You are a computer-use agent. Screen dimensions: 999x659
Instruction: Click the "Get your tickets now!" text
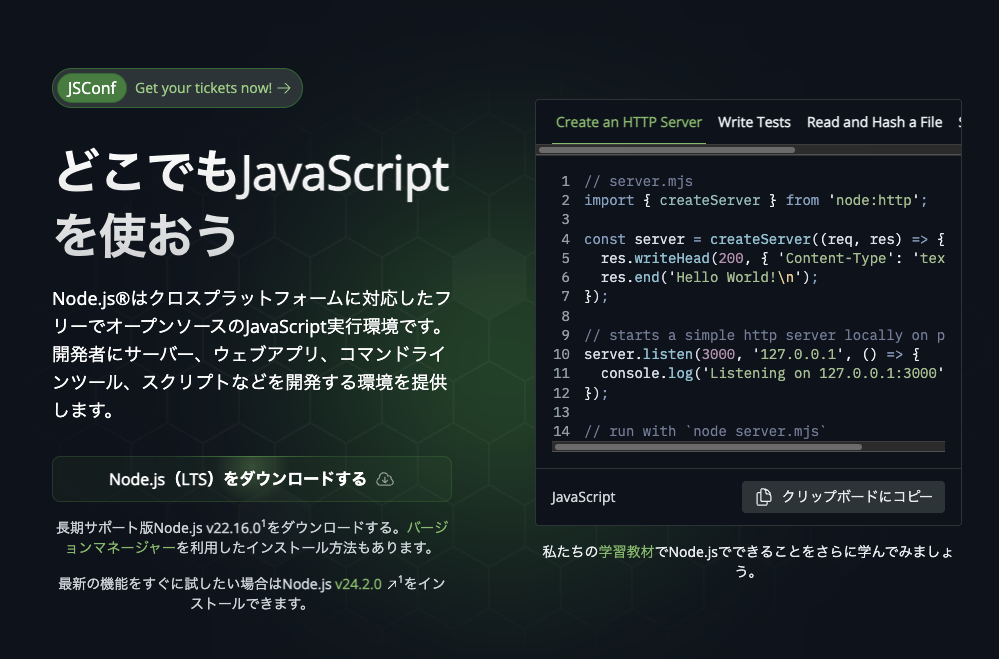click(x=203, y=88)
